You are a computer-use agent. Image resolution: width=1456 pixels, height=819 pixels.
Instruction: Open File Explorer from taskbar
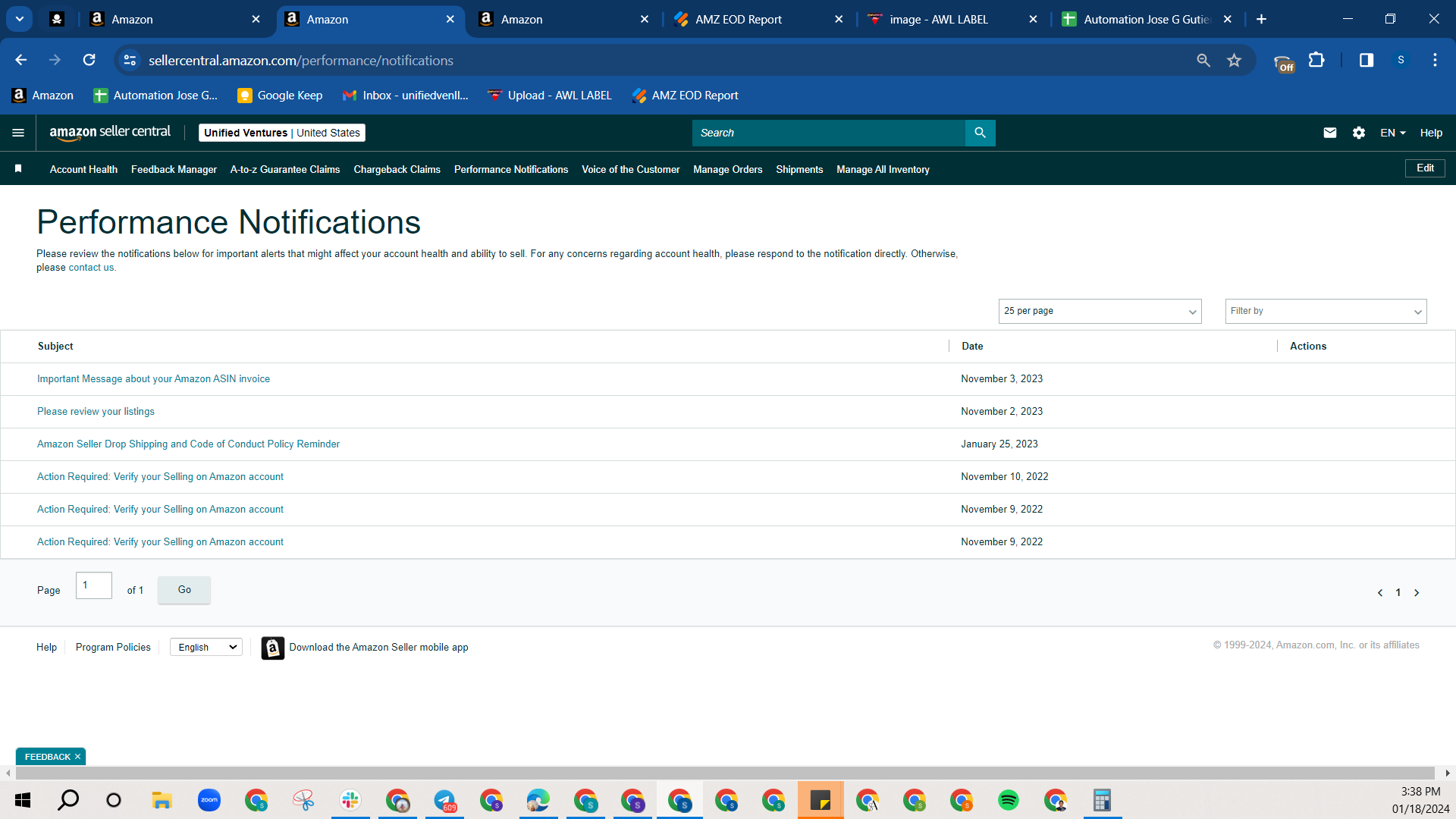162,800
